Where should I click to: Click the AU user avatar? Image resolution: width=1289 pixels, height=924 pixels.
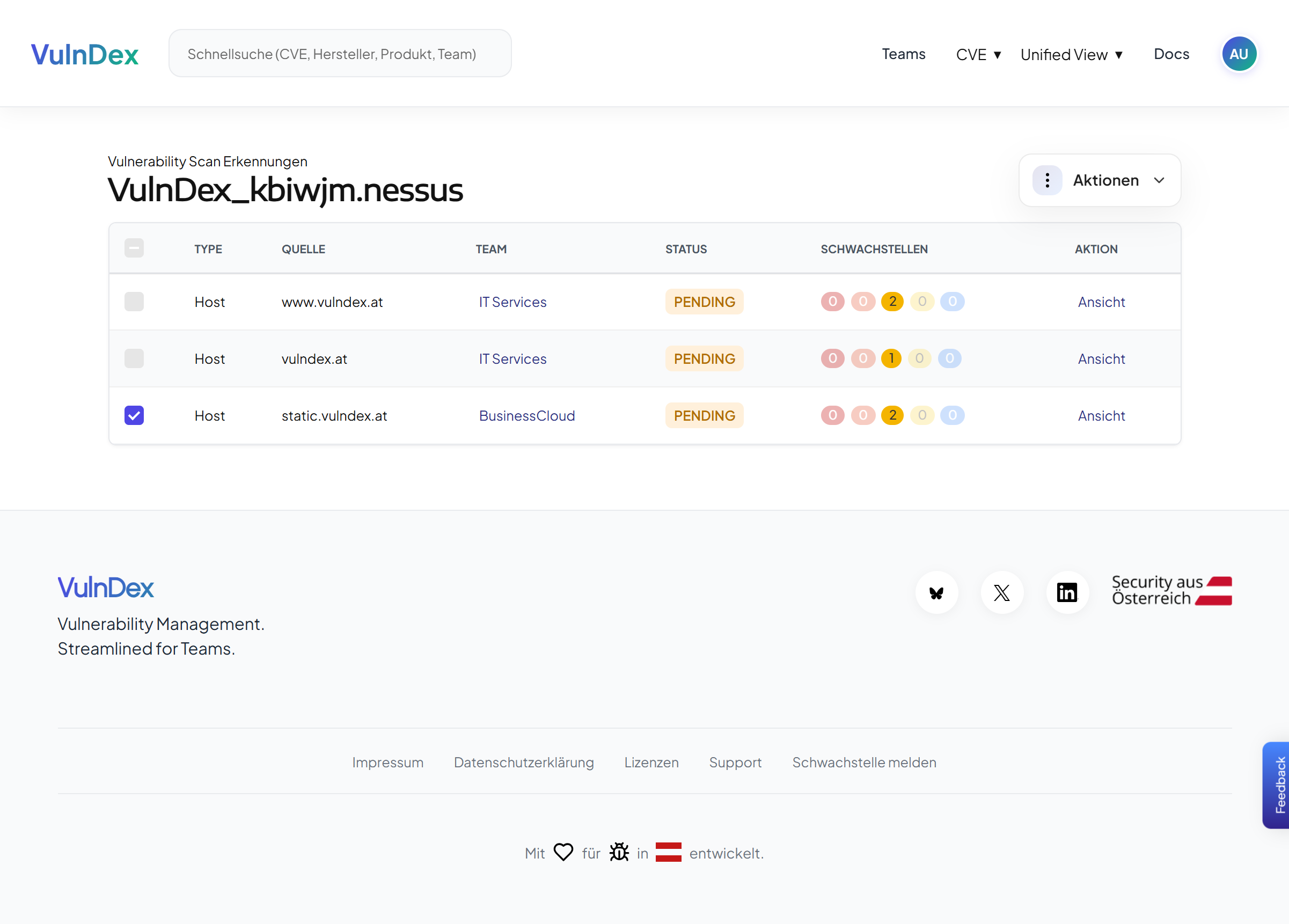(1239, 54)
